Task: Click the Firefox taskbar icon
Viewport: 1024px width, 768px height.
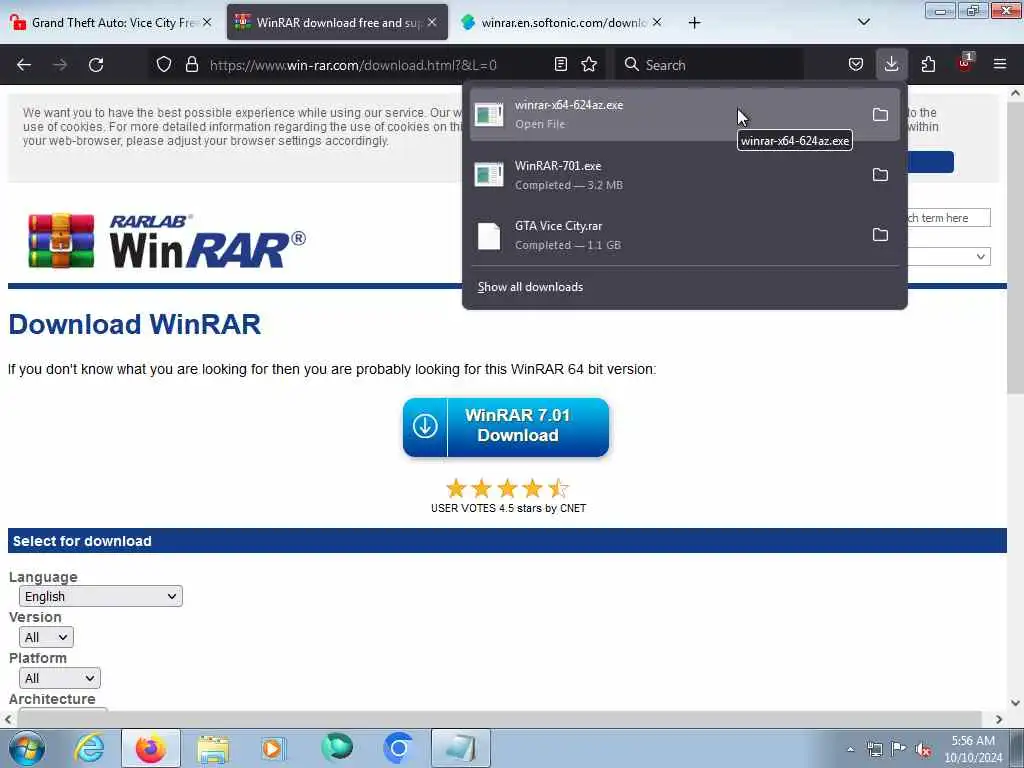Action: point(151,748)
